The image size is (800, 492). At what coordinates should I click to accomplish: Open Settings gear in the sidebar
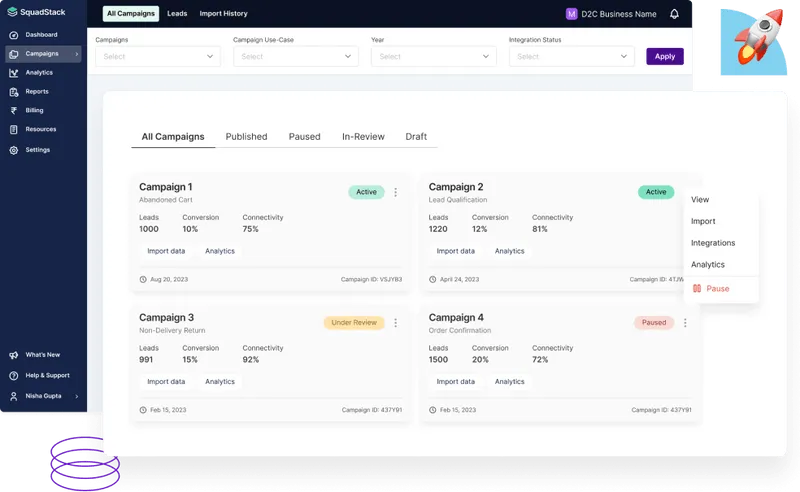coord(14,150)
